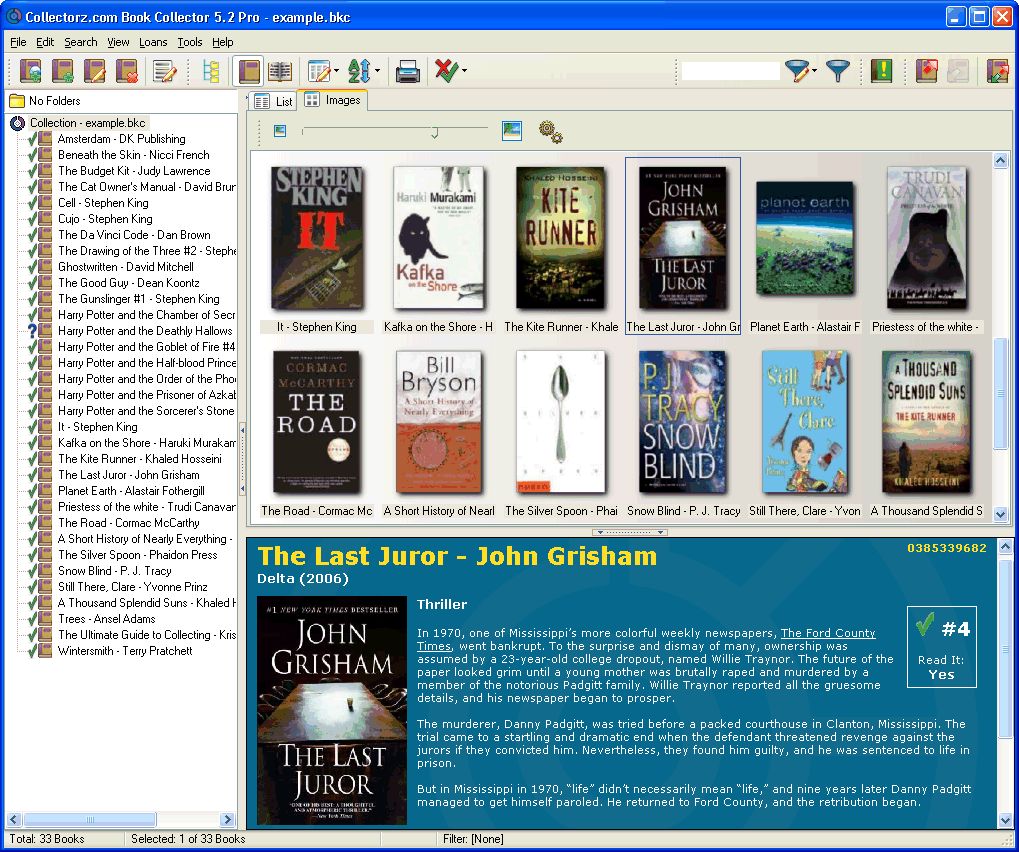The width and height of the screenshot is (1019, 852).
Task: Switch to the Images tab
Action: click(332, 100)
